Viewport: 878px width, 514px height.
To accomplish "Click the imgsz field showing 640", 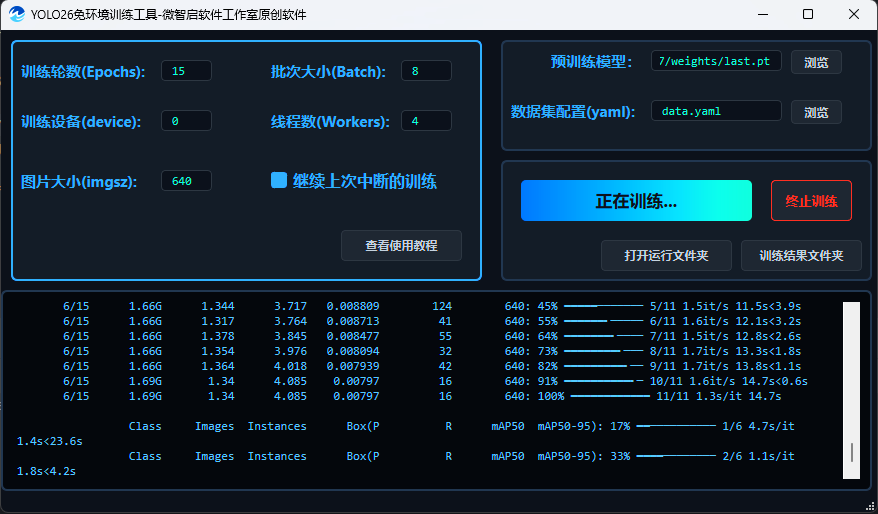I will (x=186, y=180).
